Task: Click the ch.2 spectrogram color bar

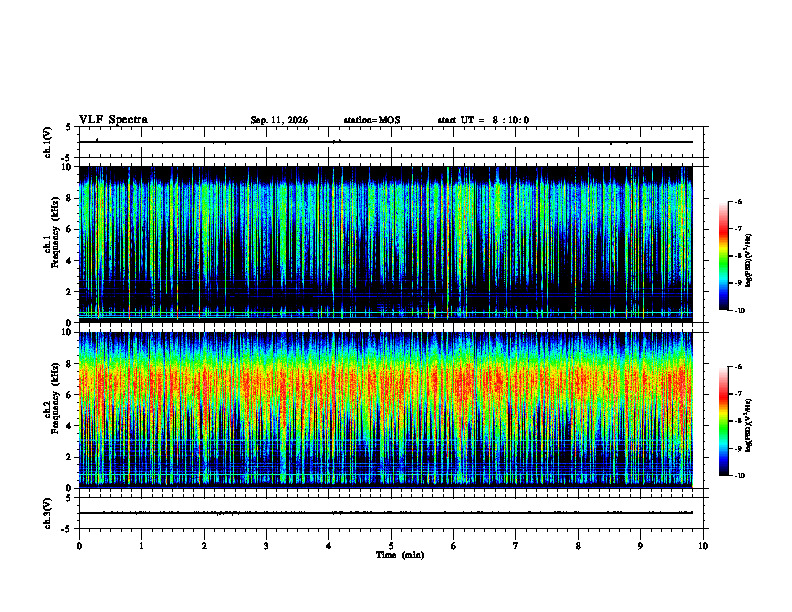Action: [x=724, y=421]
